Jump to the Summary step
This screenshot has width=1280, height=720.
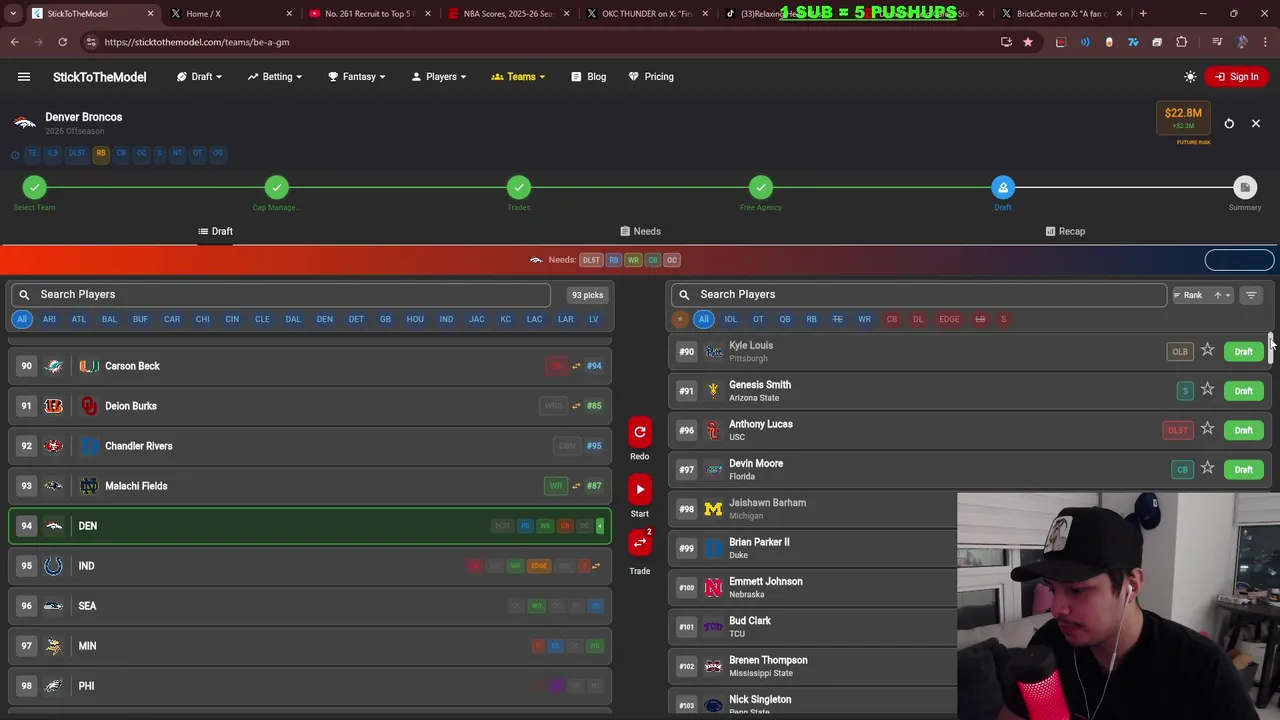[x=1245, y=188]
